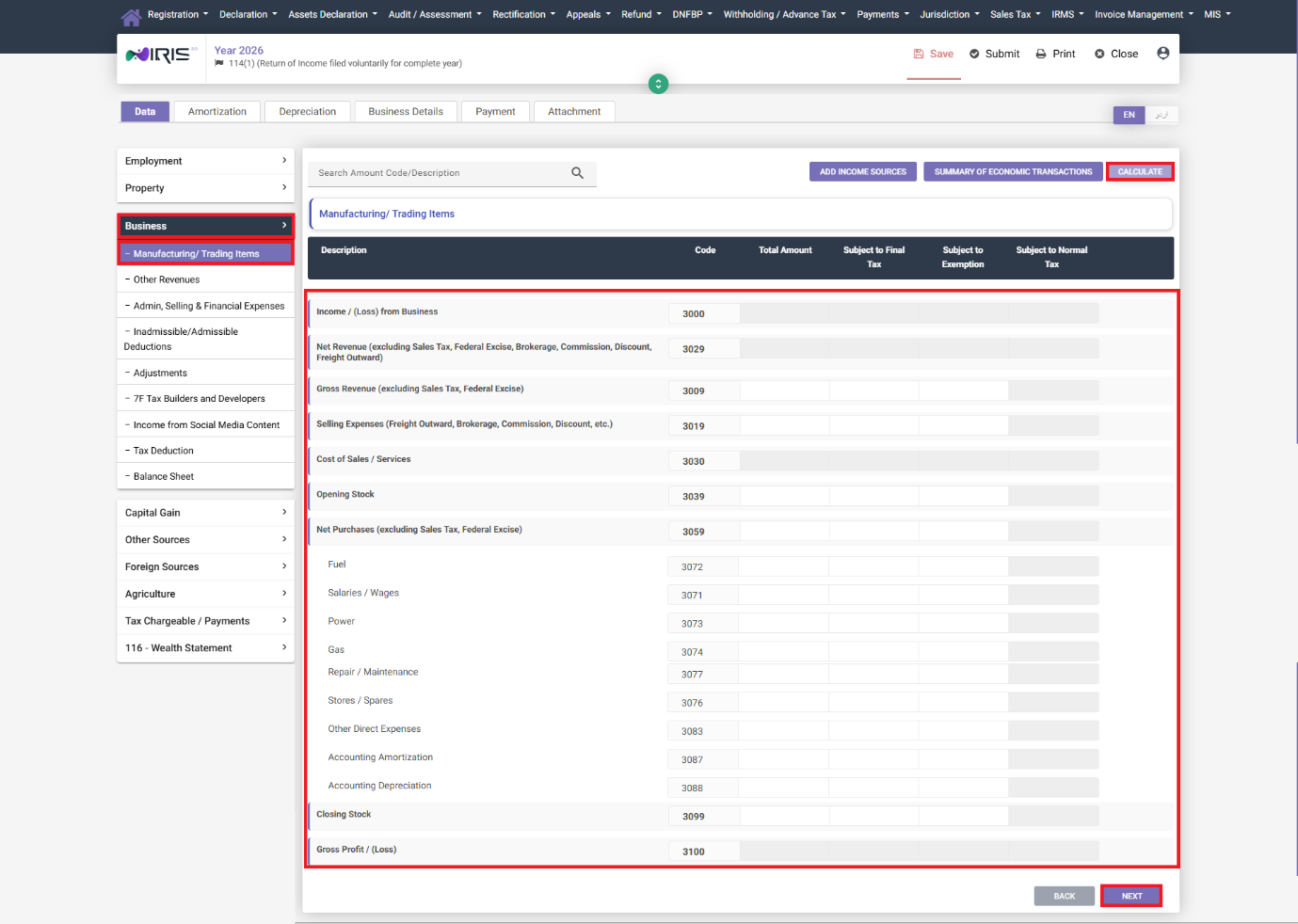Screen dimensions: 1298x924
Task: Expand the Property section
Action: 205,188
